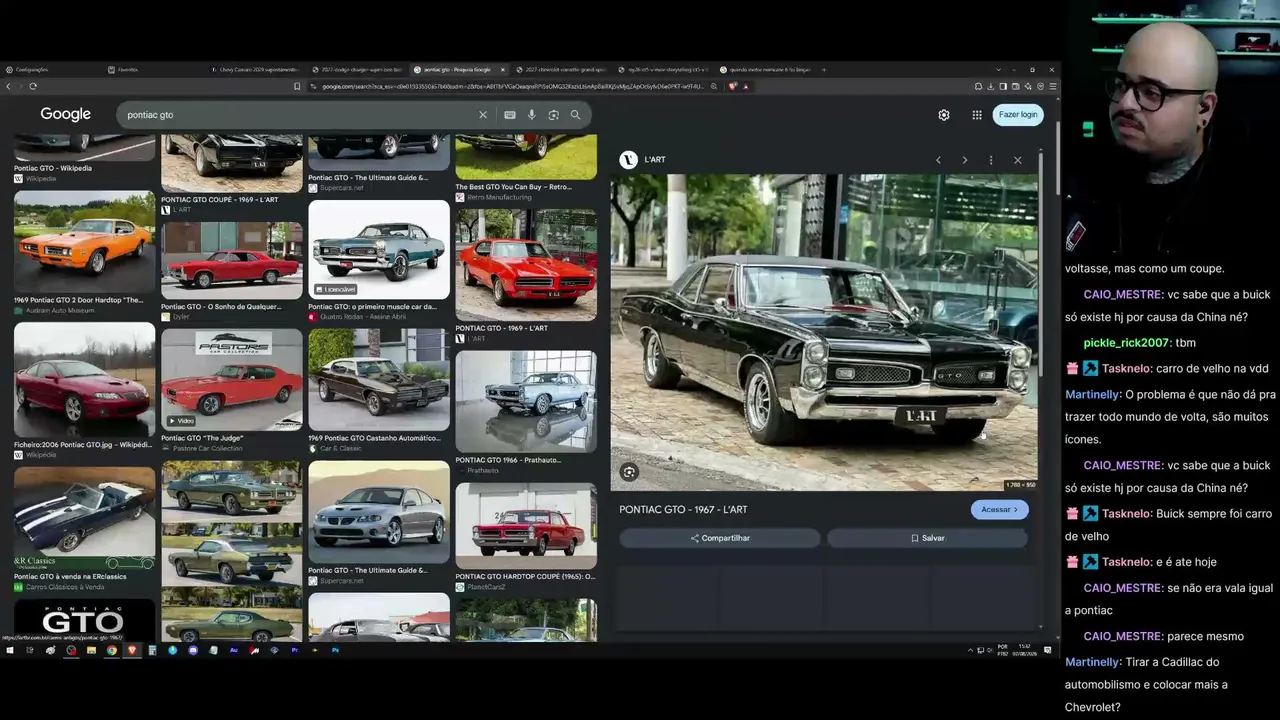
Task: Switch to the Chevy Camaro 2029 tab
Action: click(255, 70)
